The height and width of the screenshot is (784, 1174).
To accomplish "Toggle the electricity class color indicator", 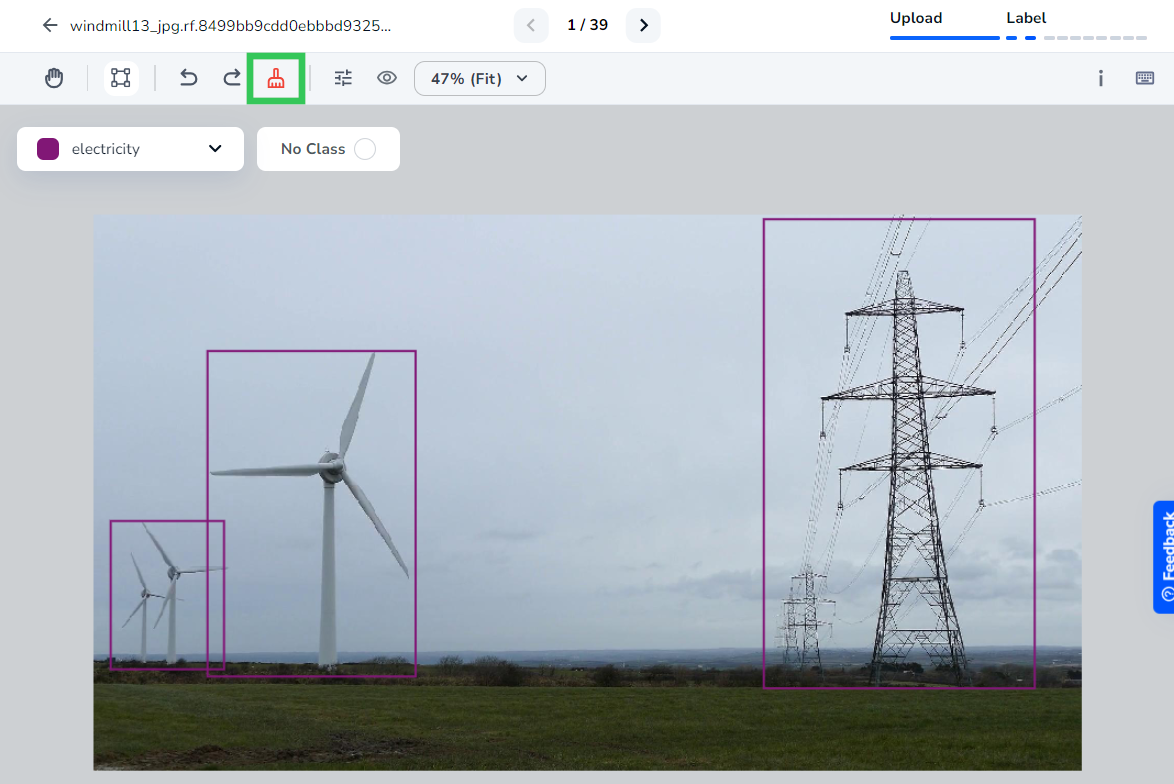I will pyautogui.click(x=47, y=148).
